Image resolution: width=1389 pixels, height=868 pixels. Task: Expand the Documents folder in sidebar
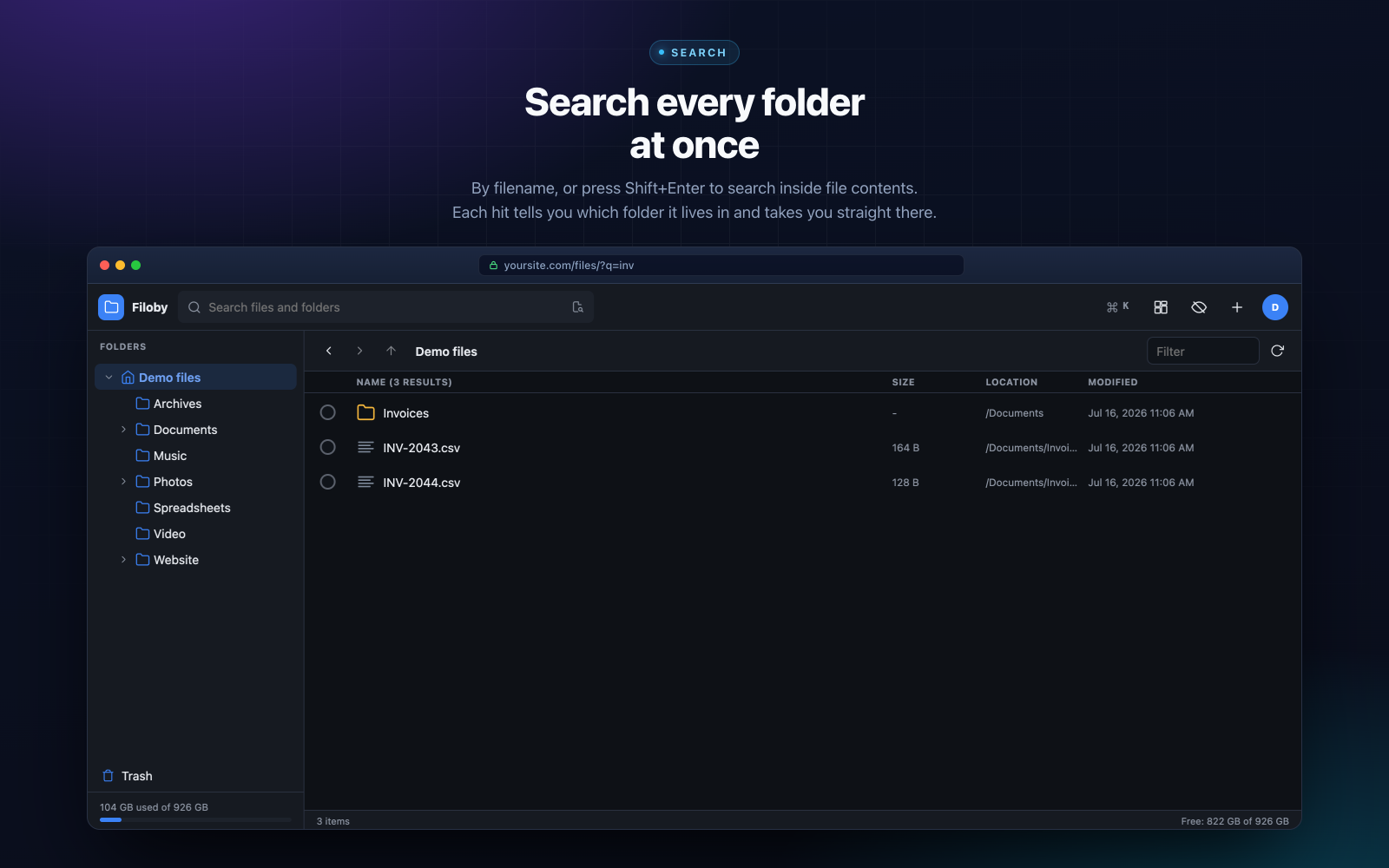click(123, 430)
